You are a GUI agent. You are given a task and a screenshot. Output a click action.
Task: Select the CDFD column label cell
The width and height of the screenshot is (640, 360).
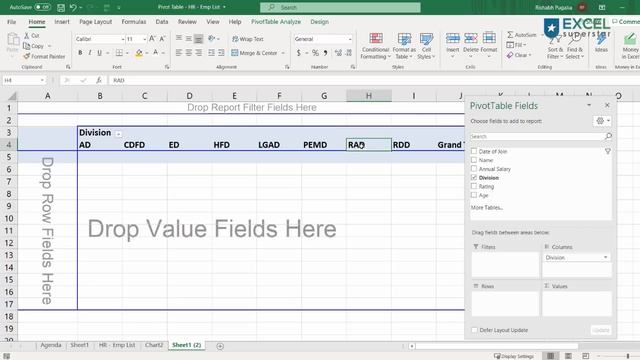144,145
